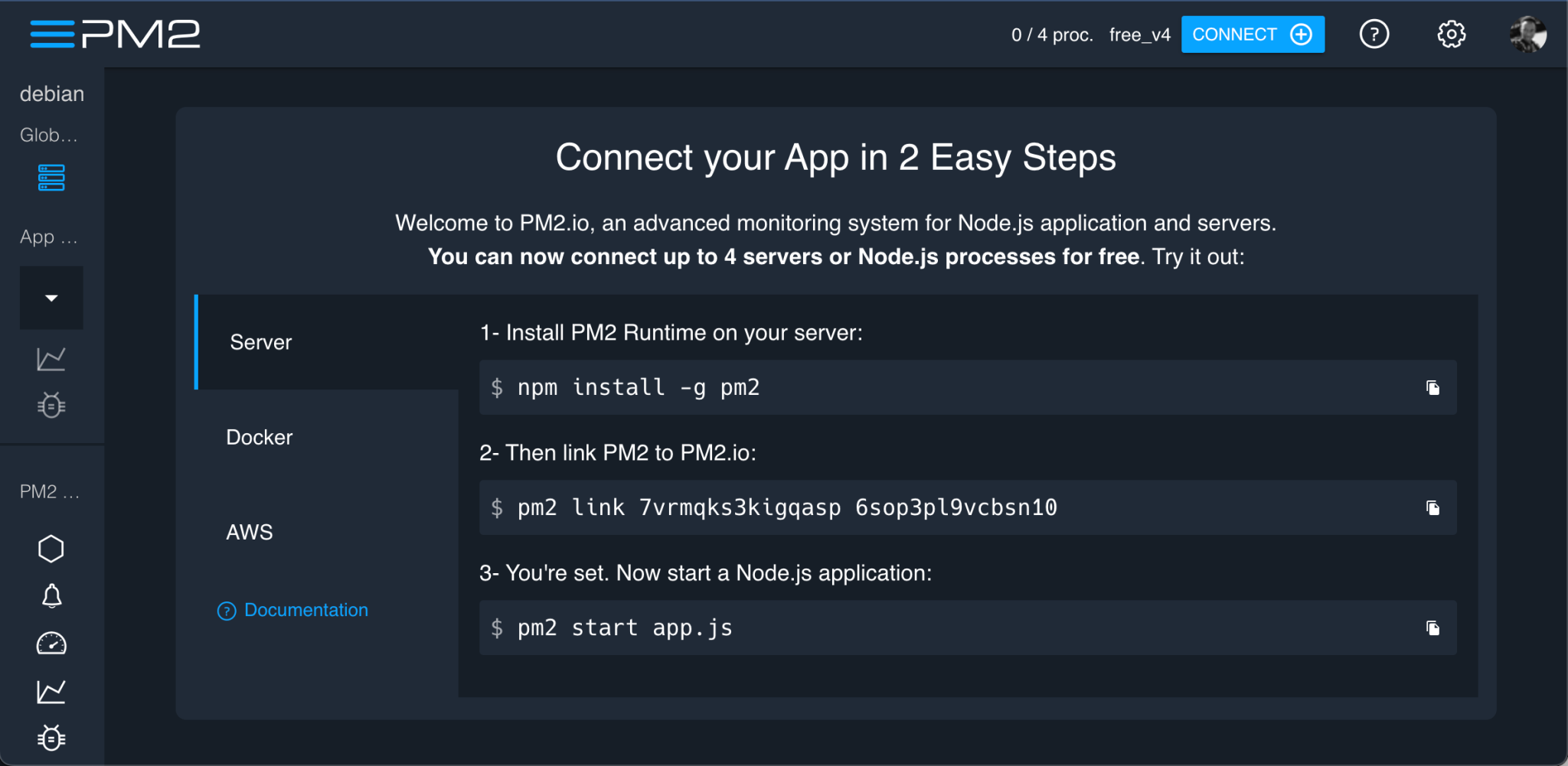Open the global server list icon
The width and height of the screenshot is (1568, 766).
coord(51,178)
